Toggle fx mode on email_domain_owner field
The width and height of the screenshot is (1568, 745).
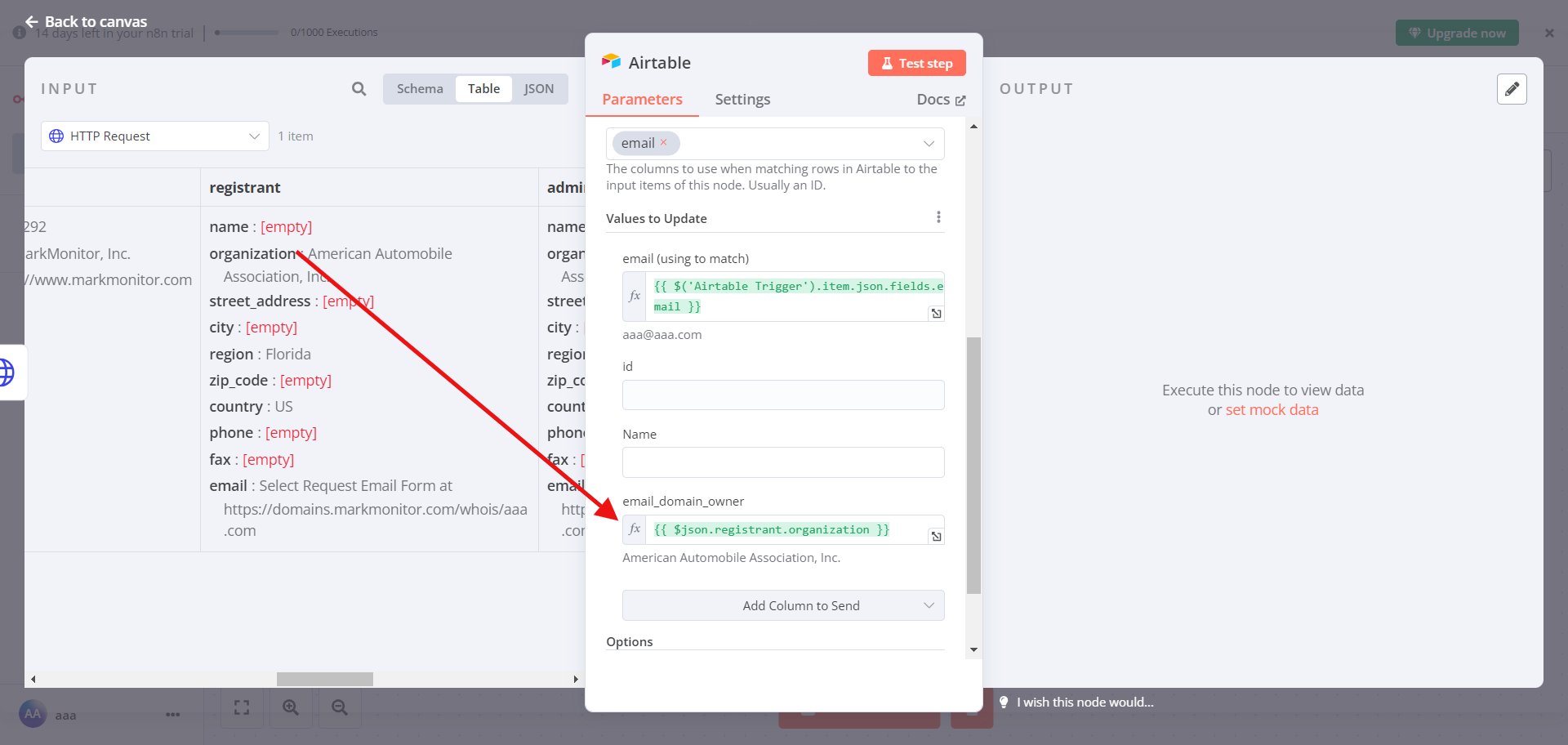(x=635, y=529)
